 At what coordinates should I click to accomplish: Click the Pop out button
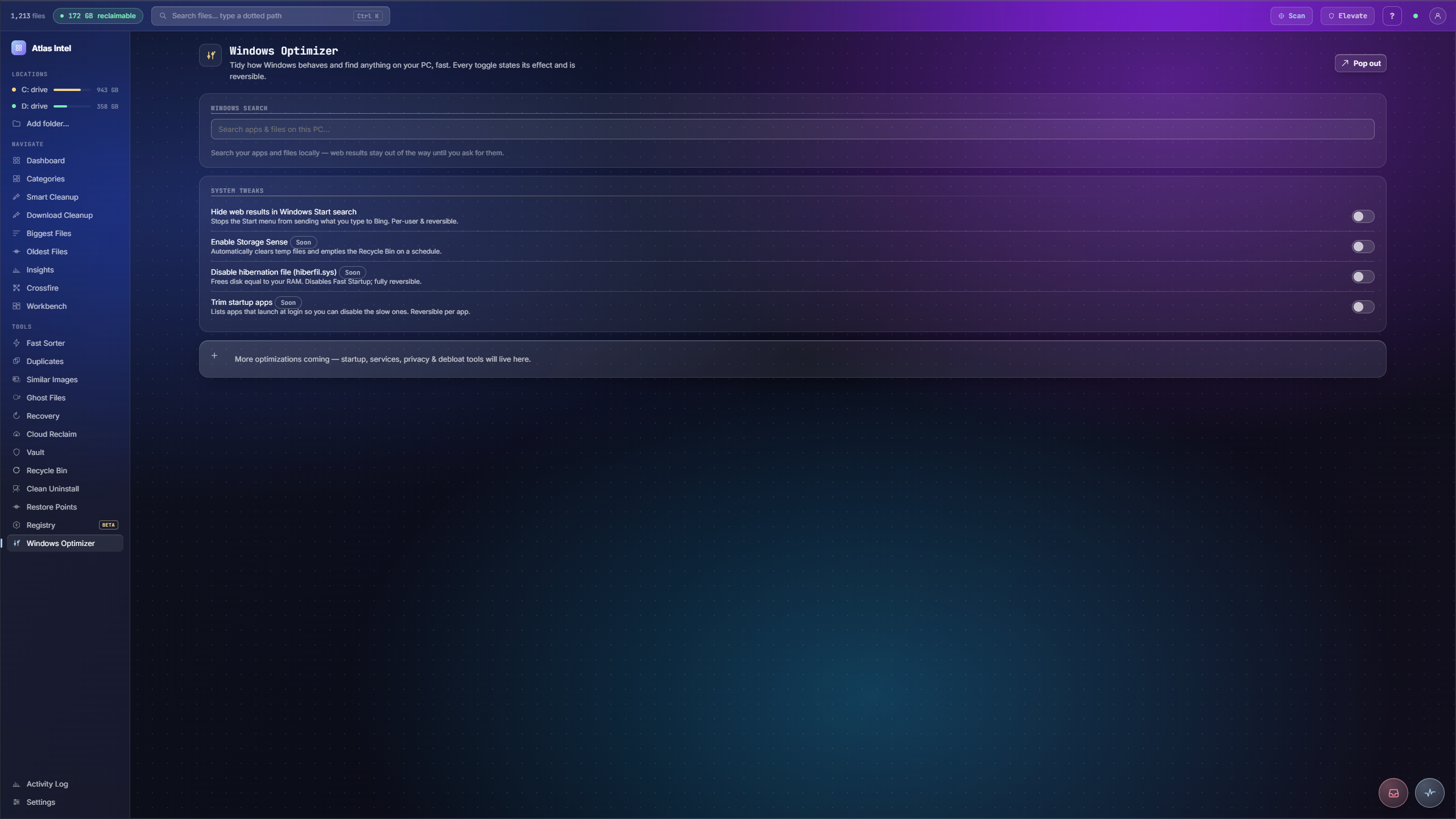pyautogui.click(x=1360, y=63)
